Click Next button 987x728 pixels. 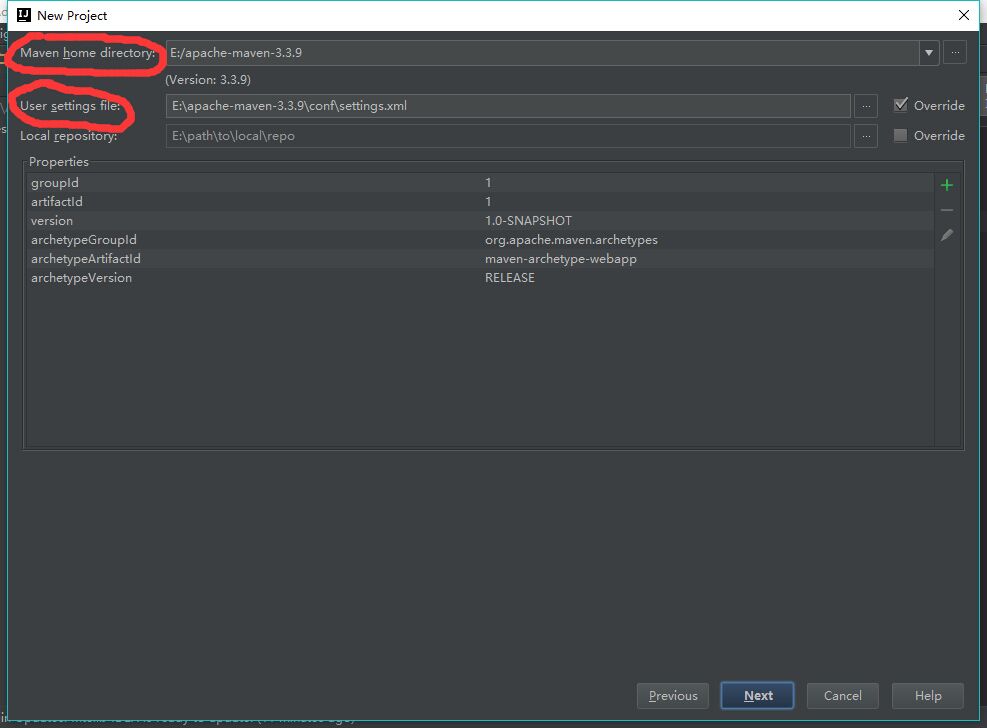click(x=757, y=695)
